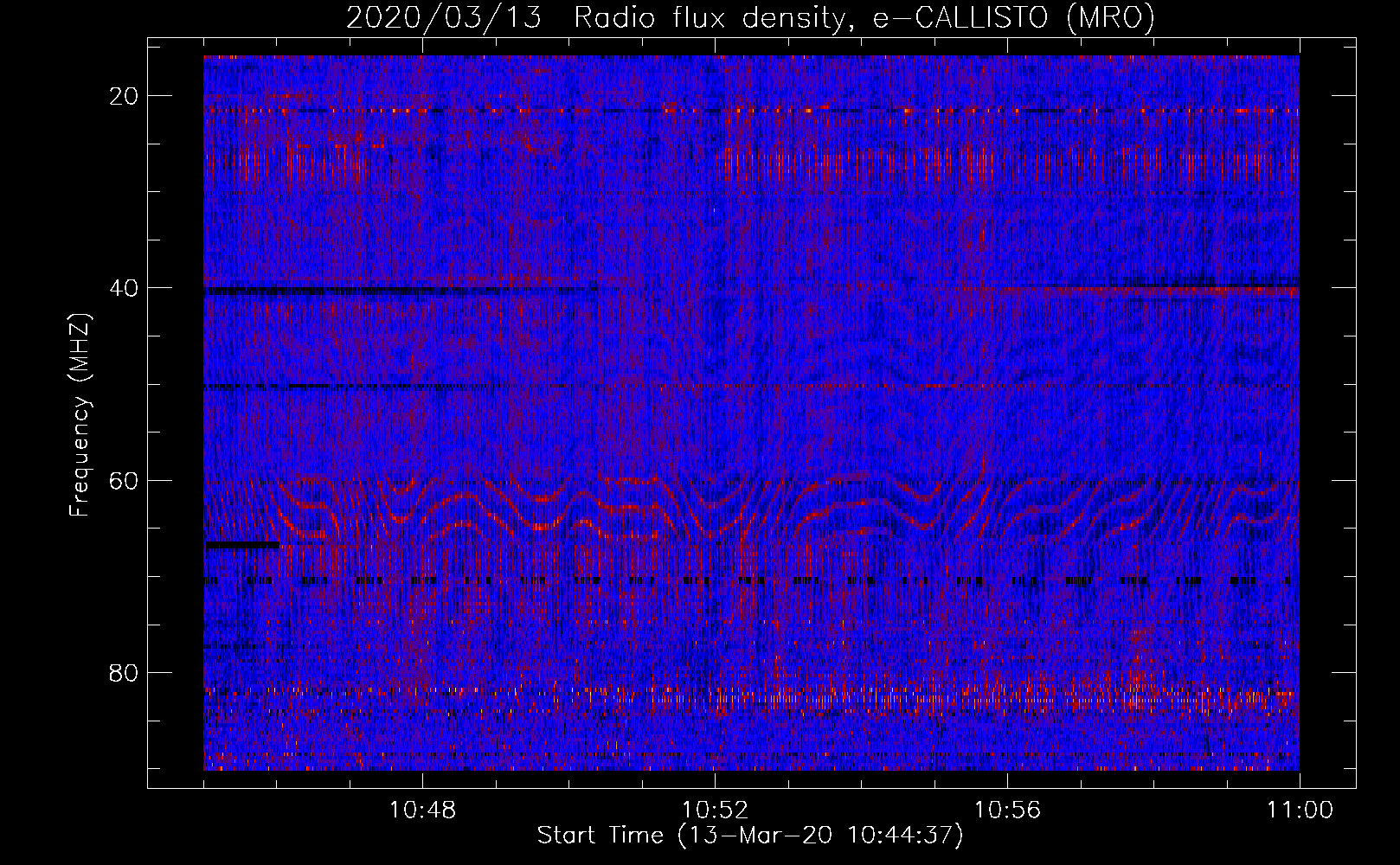Click the '10:56' time tick label
The height and width of the screenshot is (865, 1400).
coord(1007,811)
